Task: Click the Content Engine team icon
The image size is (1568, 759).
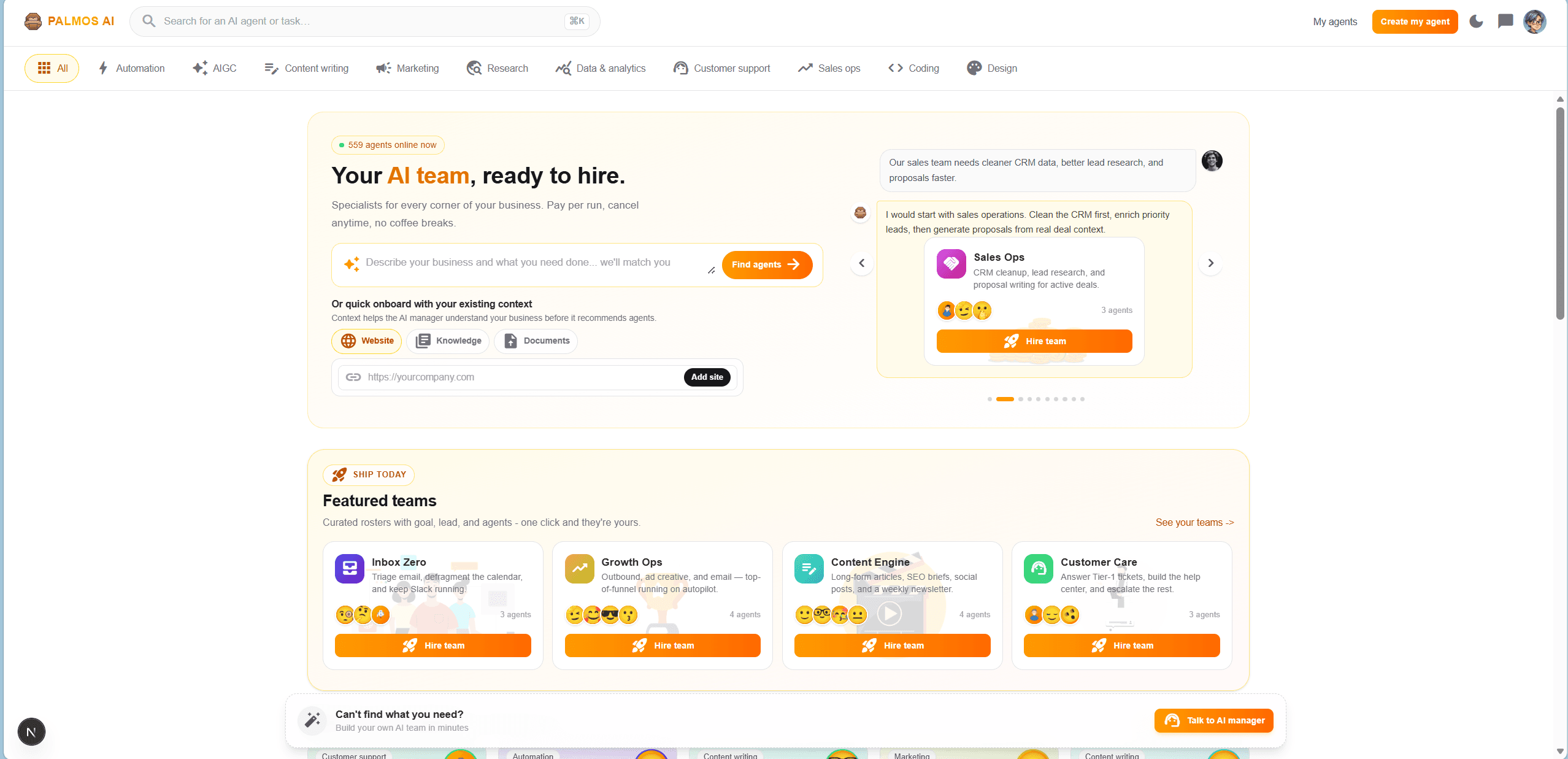Action: 809,569
